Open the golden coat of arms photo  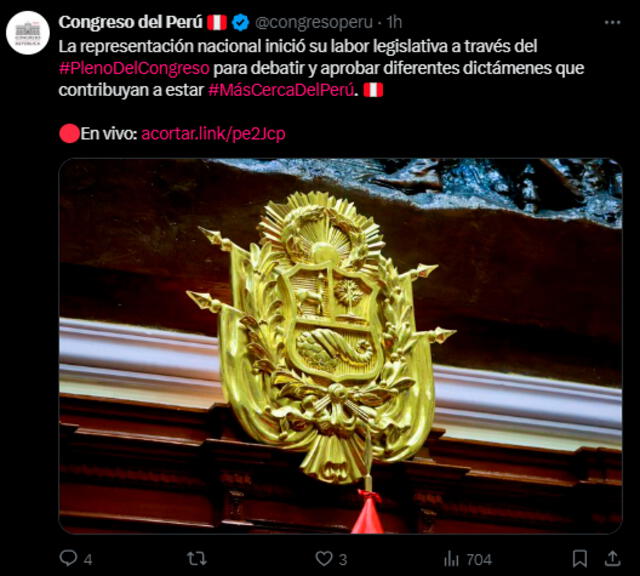click(340, 346)
